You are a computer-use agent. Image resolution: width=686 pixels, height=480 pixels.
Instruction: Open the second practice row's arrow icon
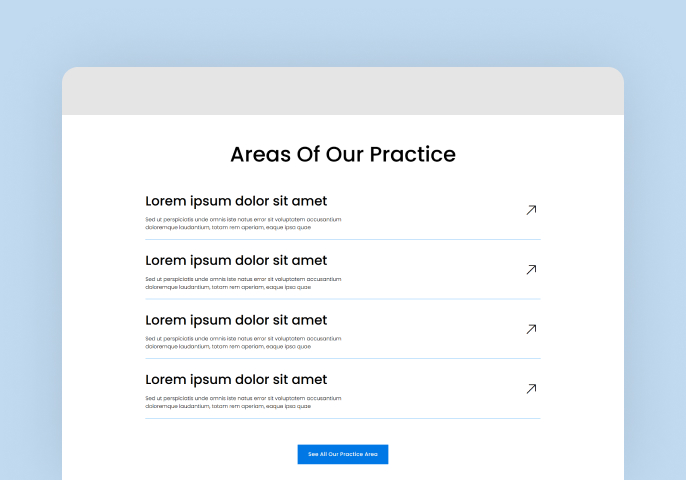tap(531, 270)
